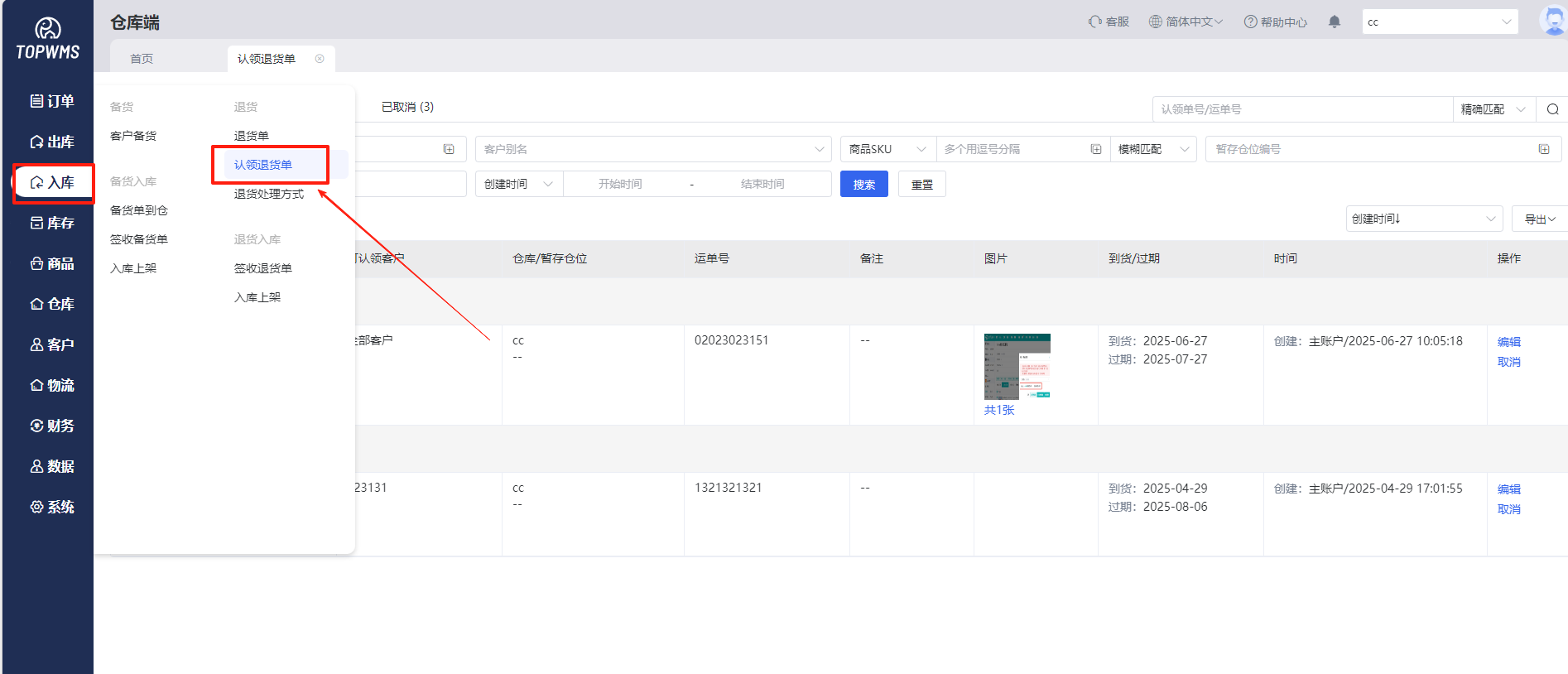Open the cc account dropdown
The height and width of the screenshot is (674, 1568).
coord(1440,22)
